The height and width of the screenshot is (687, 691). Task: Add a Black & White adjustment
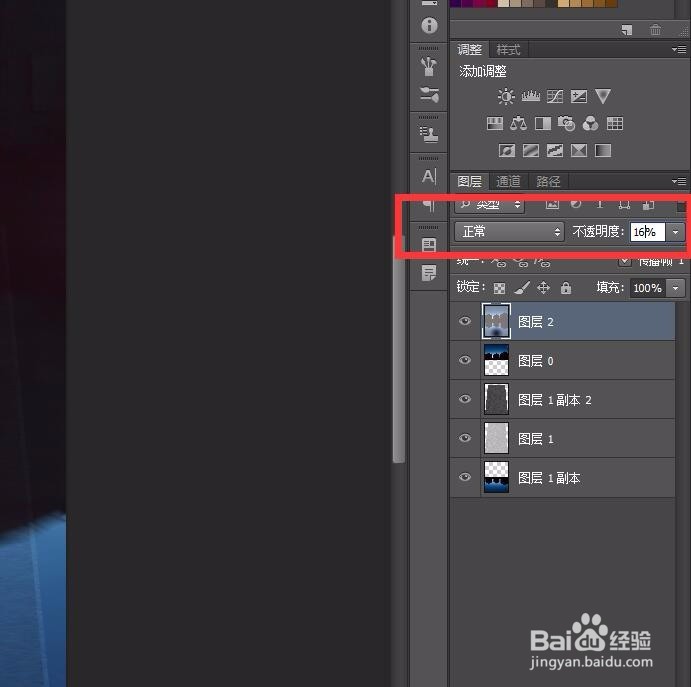542,123
